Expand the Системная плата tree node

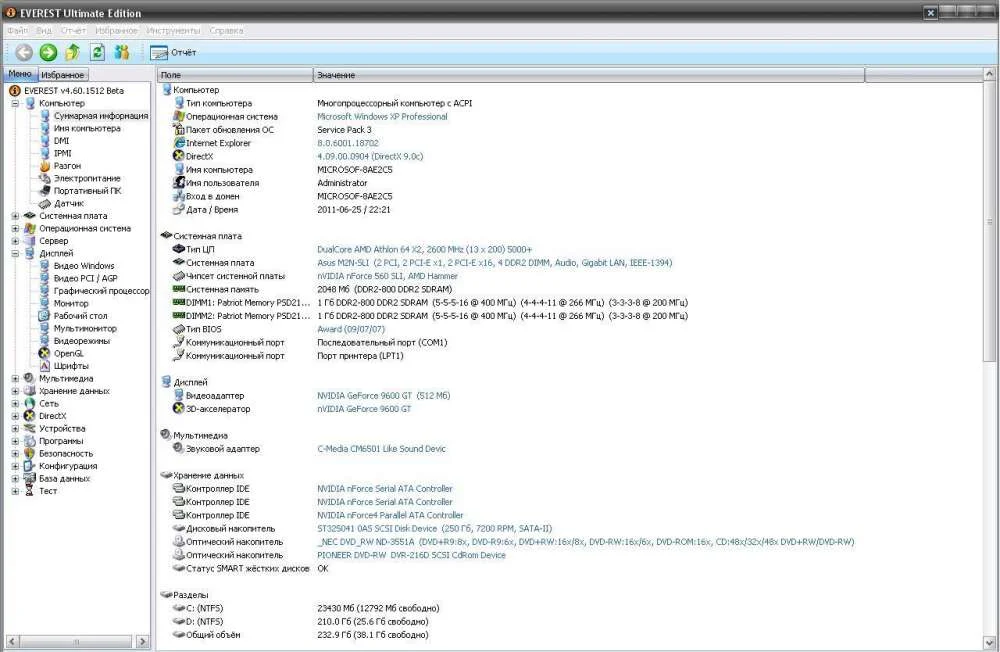click(15, 216)
